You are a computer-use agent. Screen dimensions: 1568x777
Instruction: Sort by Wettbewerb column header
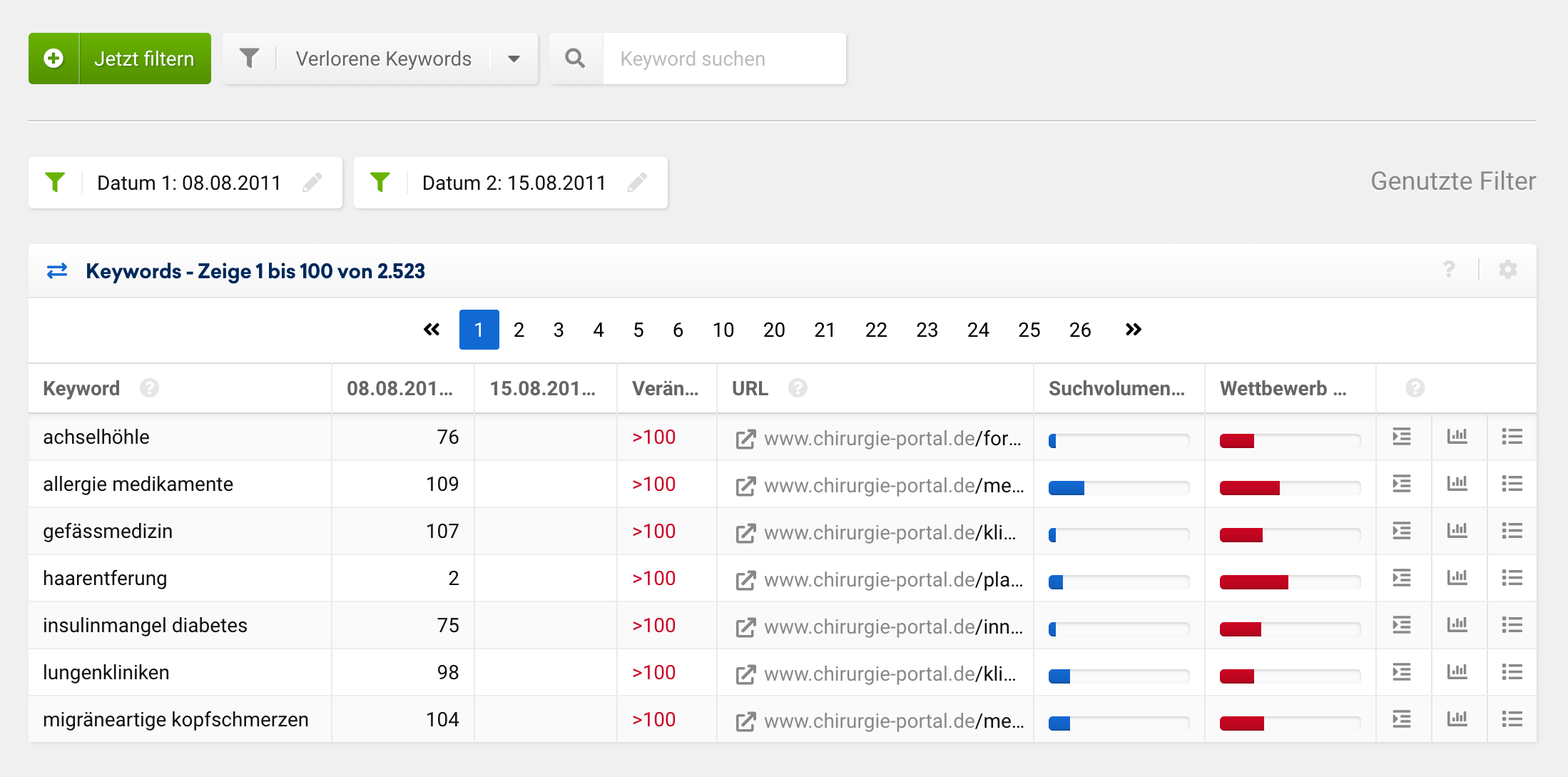tap(1283, 388)
